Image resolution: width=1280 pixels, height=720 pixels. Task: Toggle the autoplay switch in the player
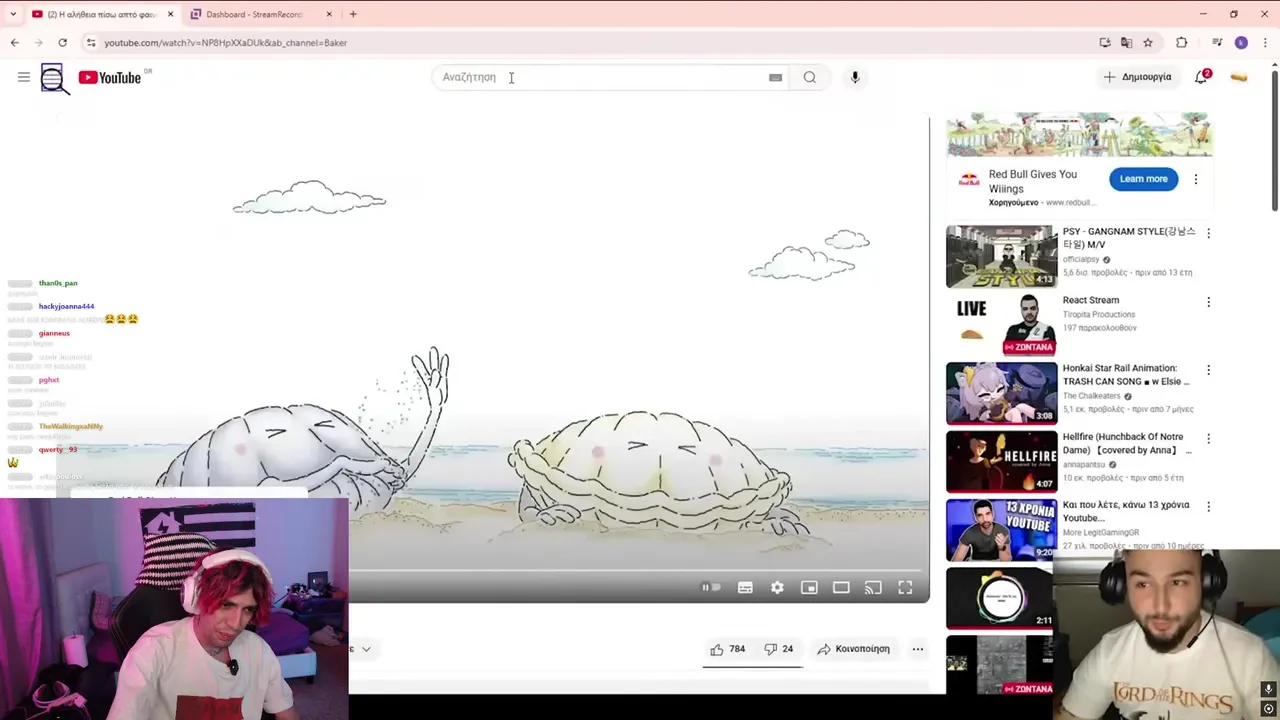tap(711, 588)
